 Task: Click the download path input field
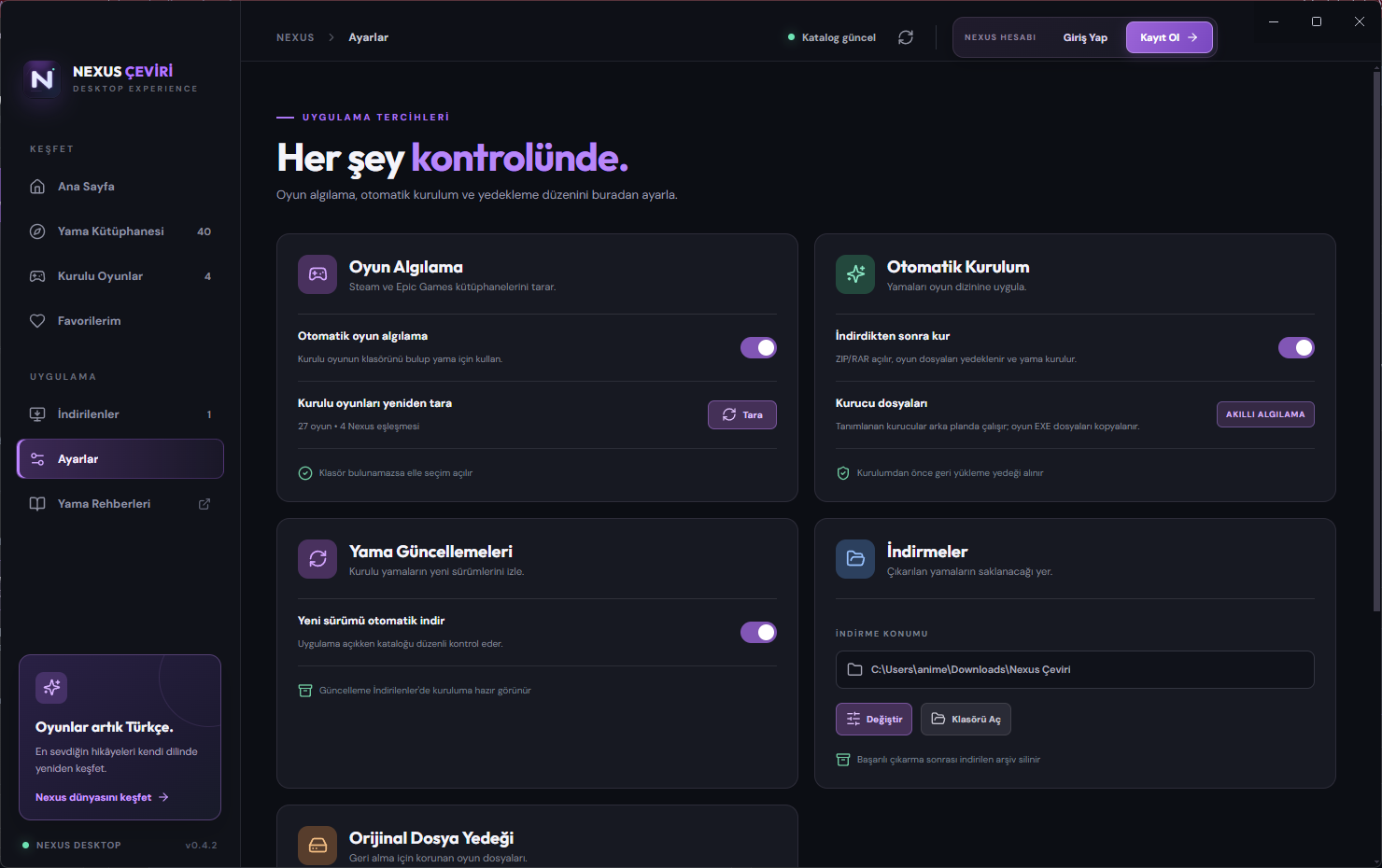pos(1075,669)
